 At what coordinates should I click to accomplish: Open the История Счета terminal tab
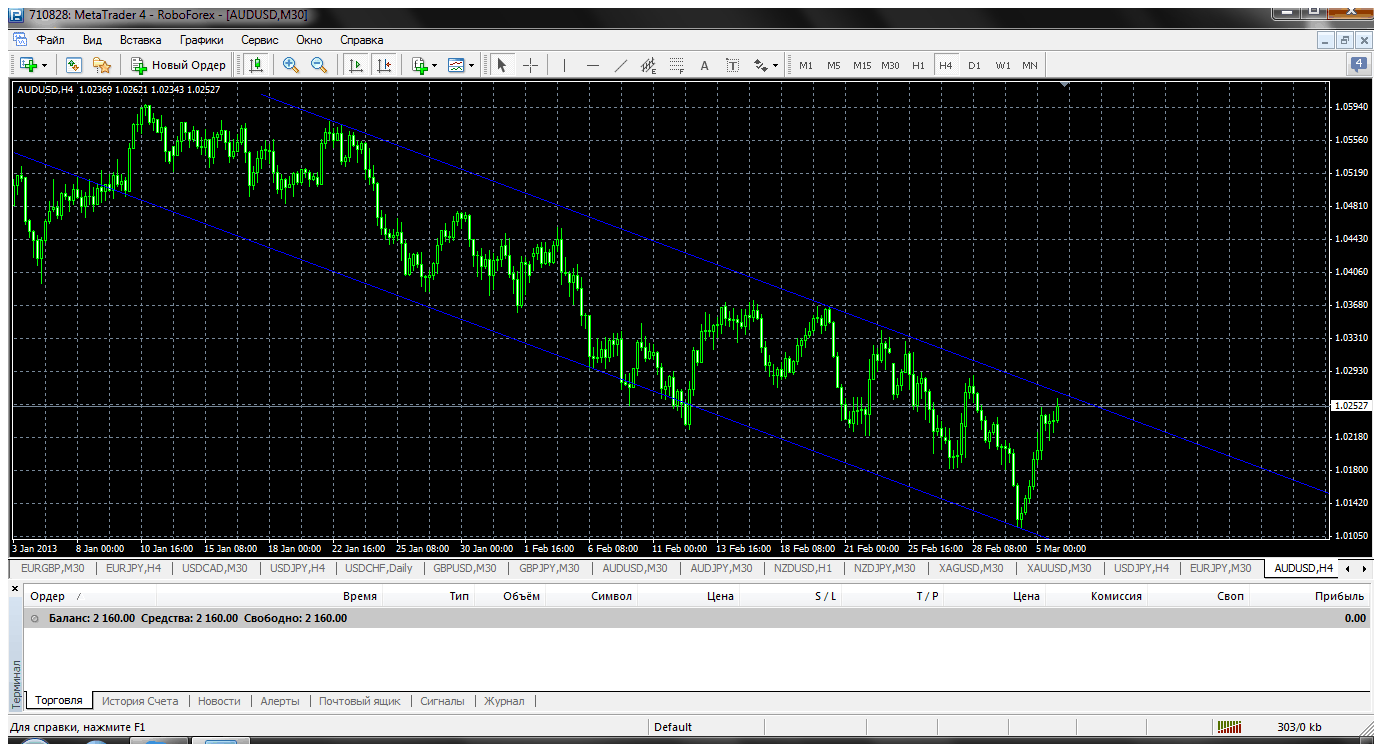pyautogui.click(x=140, y=701)
